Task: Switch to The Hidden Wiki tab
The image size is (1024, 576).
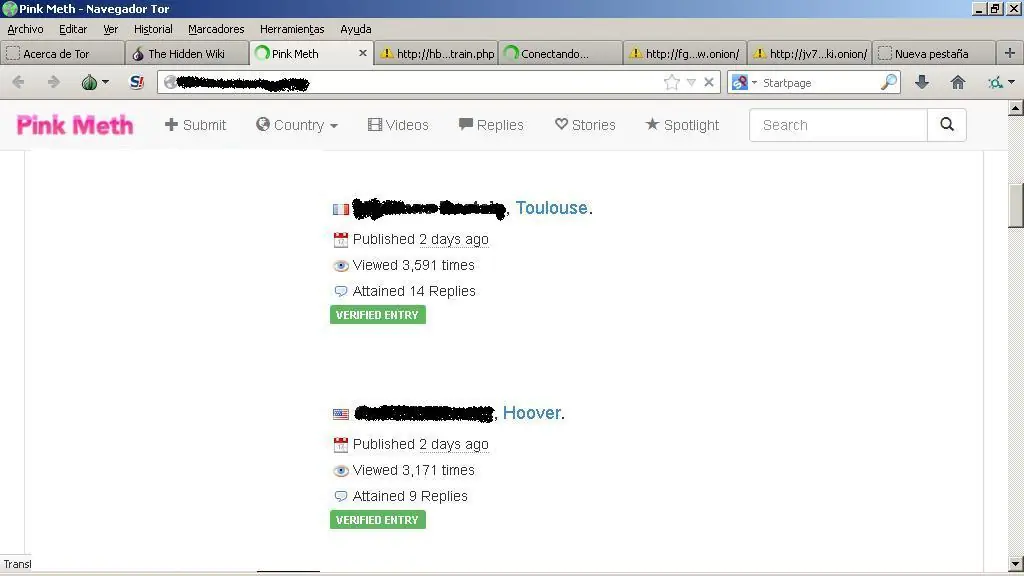Action: click(x=187, y=54)
